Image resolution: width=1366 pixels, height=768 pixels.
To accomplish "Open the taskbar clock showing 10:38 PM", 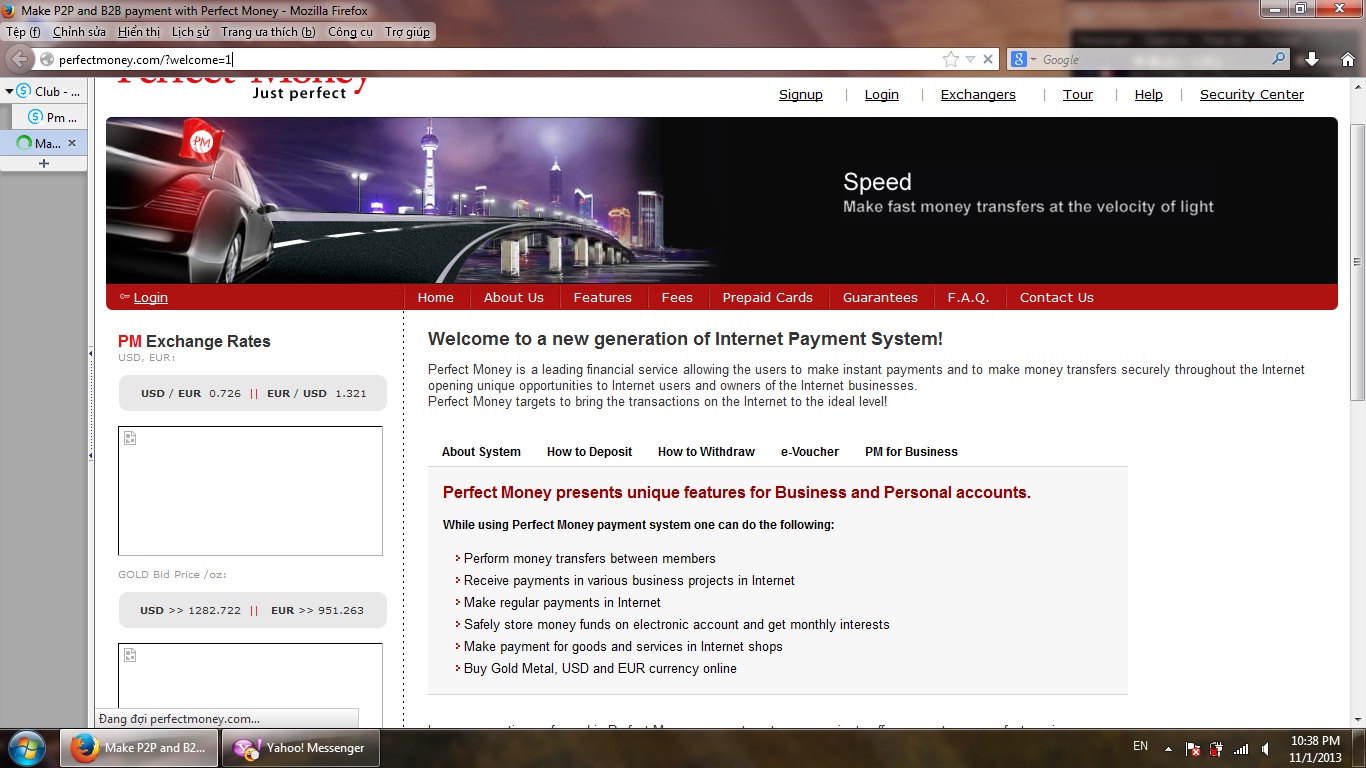I will [x=1316, y=748].
